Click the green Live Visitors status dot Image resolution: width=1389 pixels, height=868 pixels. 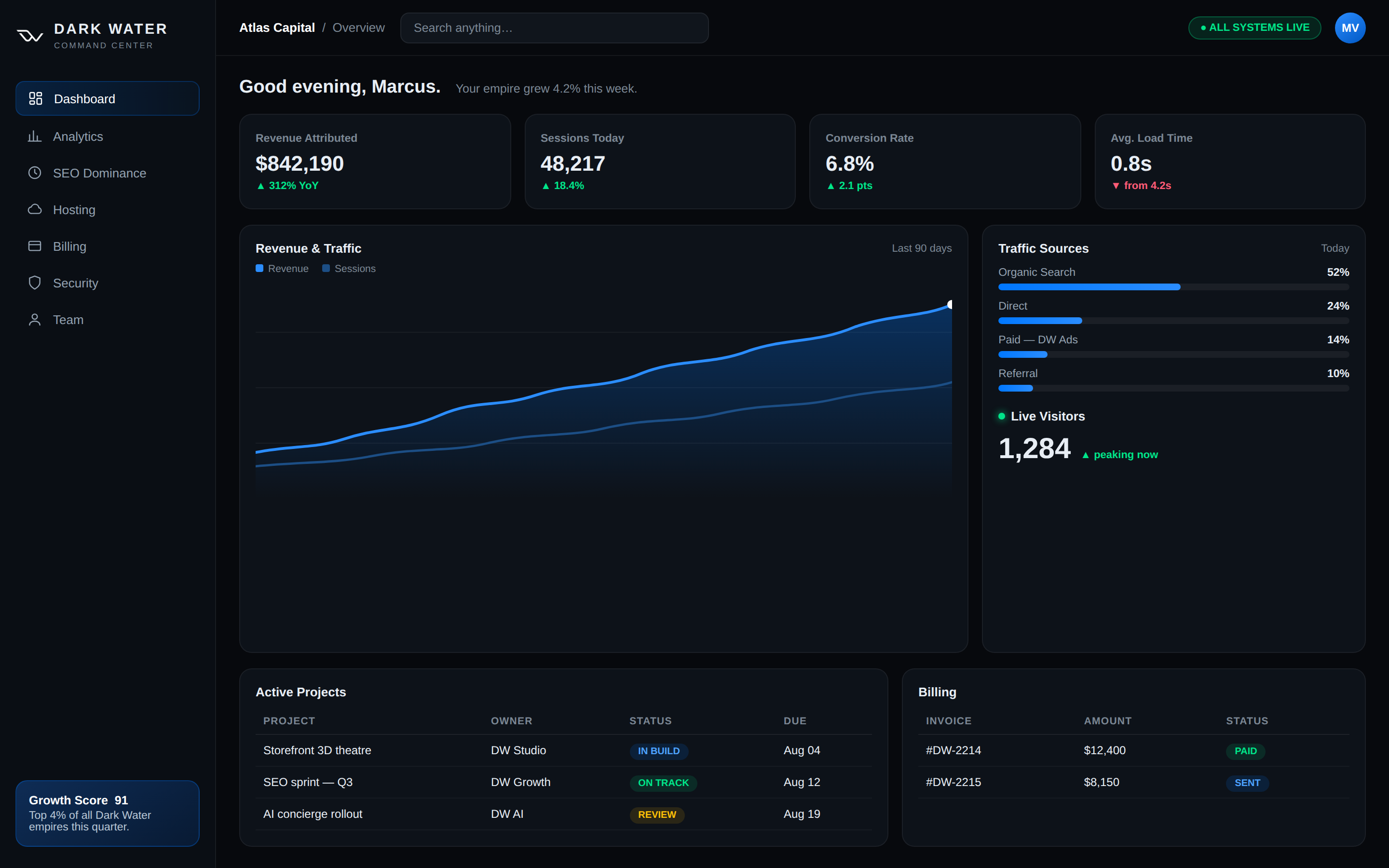tap(1002, 416)
